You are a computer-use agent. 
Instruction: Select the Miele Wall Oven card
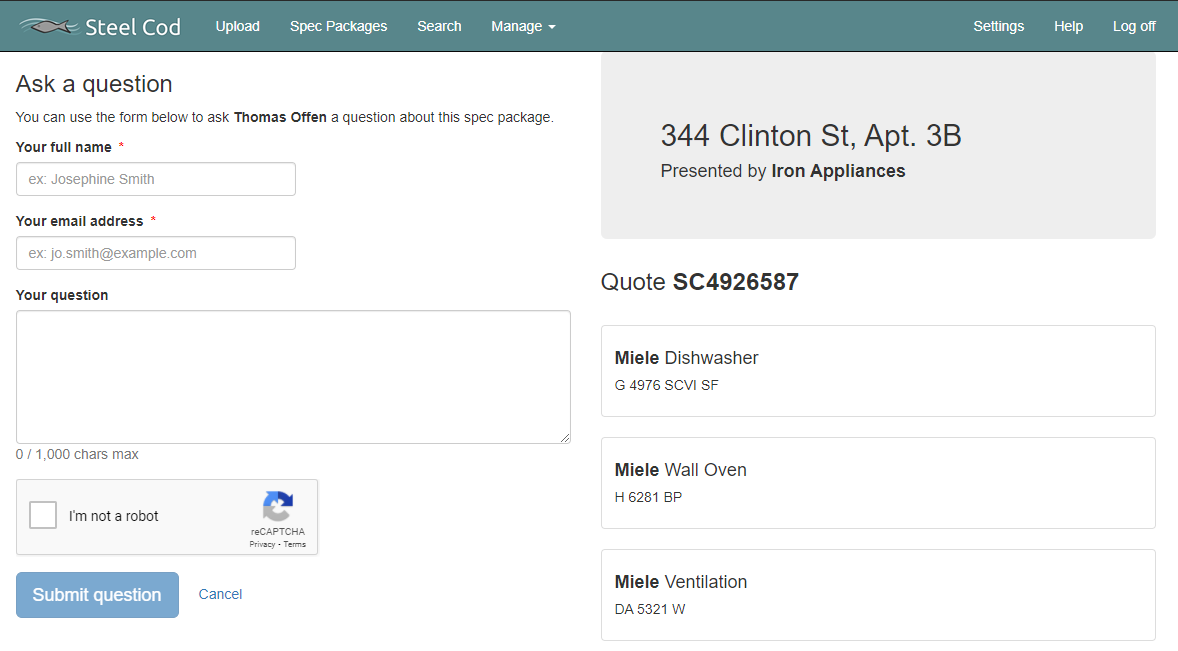click(x=878, y=483)
